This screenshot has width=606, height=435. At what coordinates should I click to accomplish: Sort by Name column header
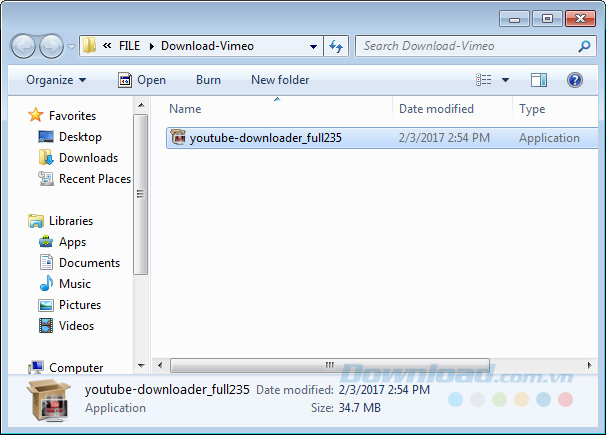point(185,109)
